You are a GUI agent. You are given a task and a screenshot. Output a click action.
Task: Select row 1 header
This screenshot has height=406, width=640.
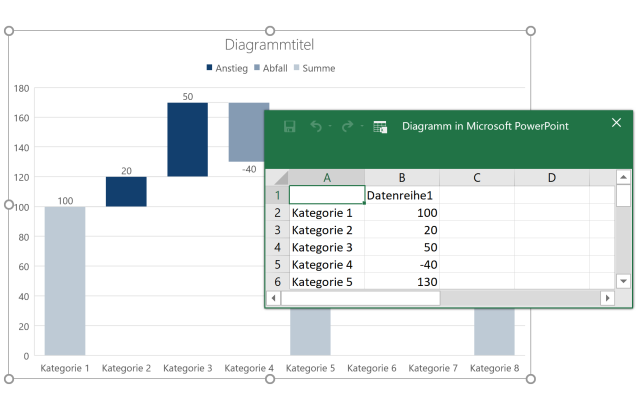point(276,195)
